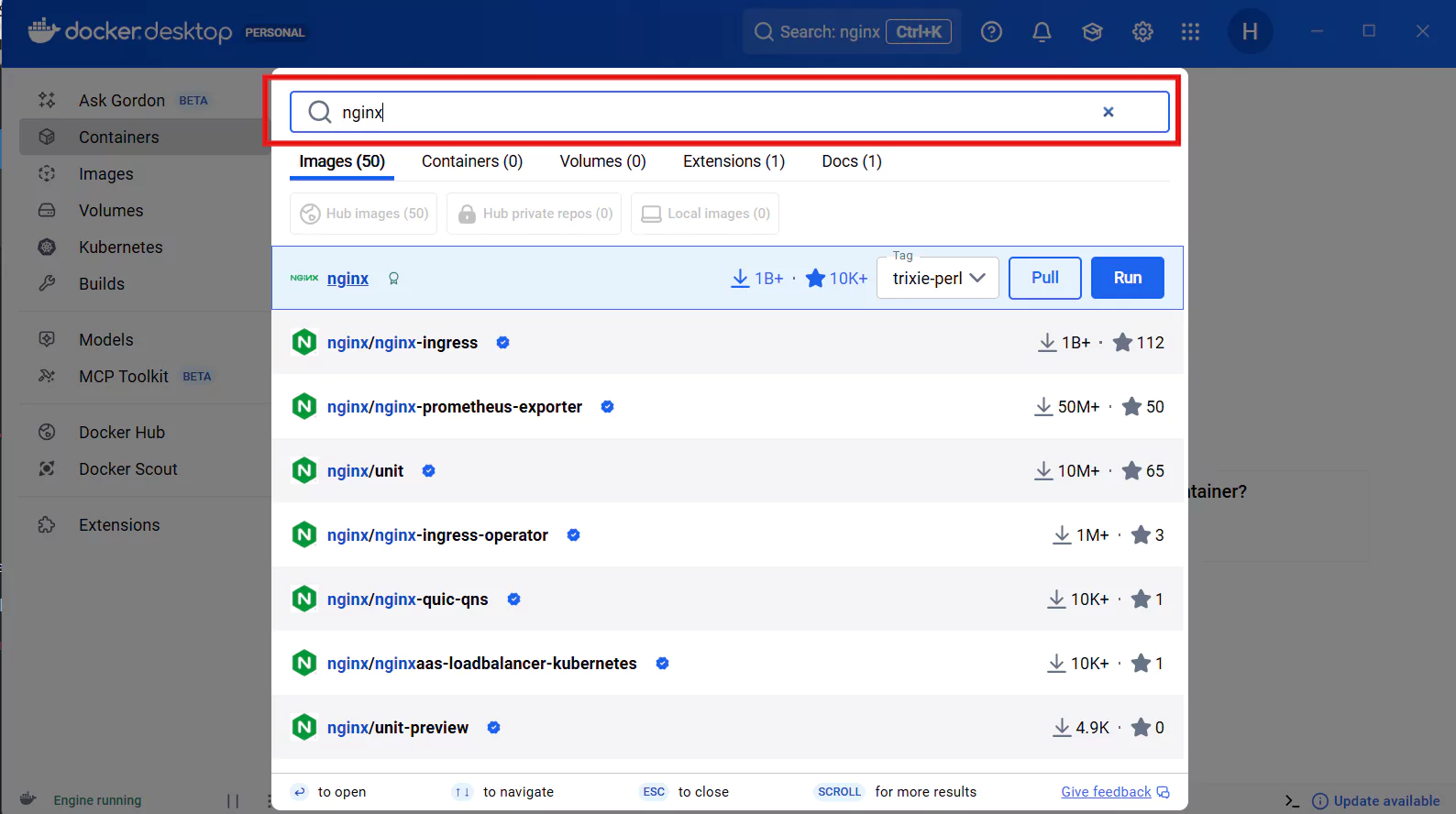Click the user avatar H icon
Image resolution: width=1456 pixels, height=814 pixels.
click(x=1250, y=32)
